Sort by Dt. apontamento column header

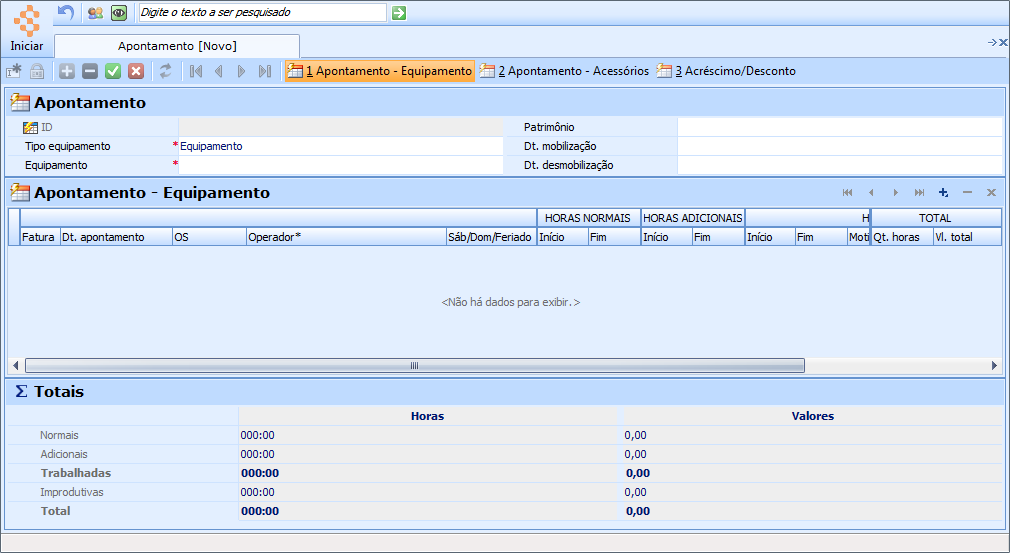pos(116,237)
